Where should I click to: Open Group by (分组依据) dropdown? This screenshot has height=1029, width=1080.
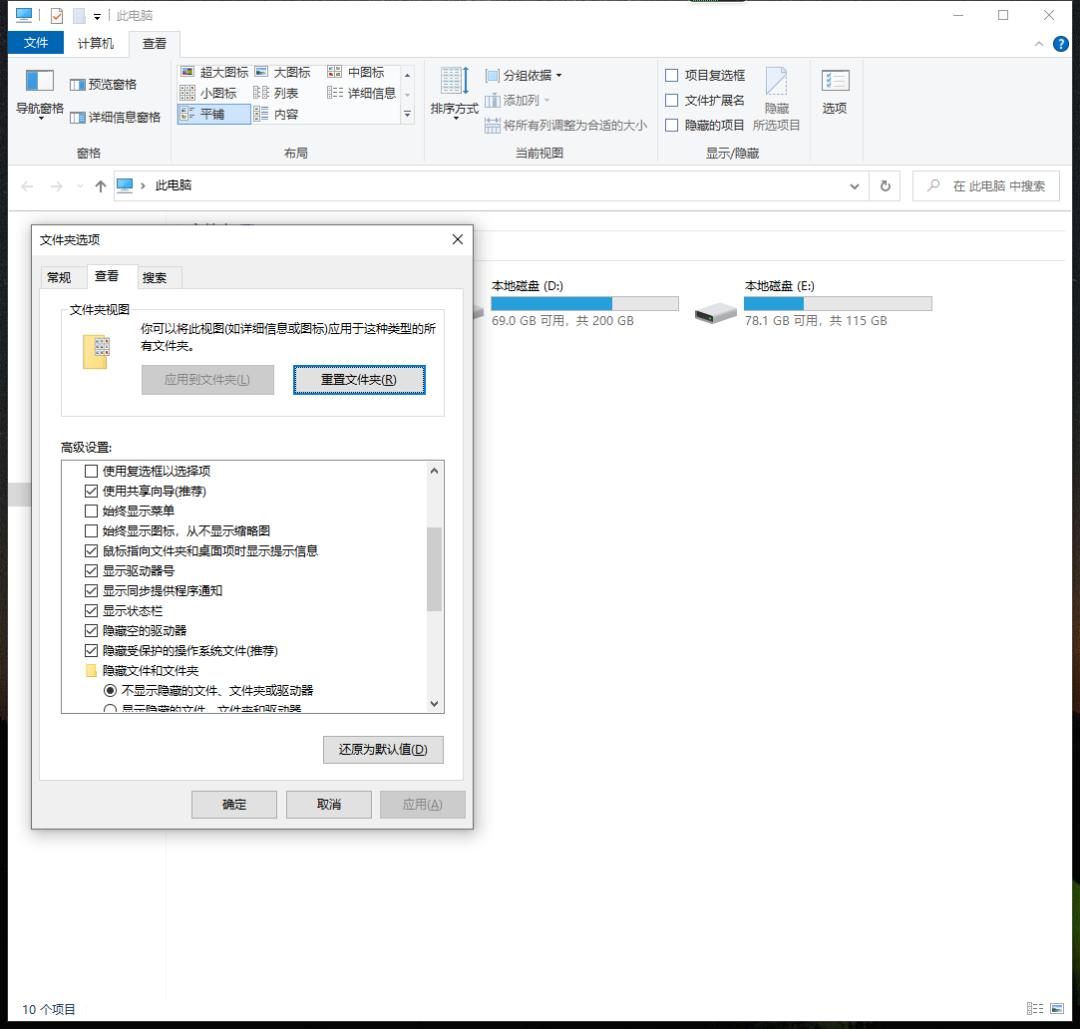point(523,75)
